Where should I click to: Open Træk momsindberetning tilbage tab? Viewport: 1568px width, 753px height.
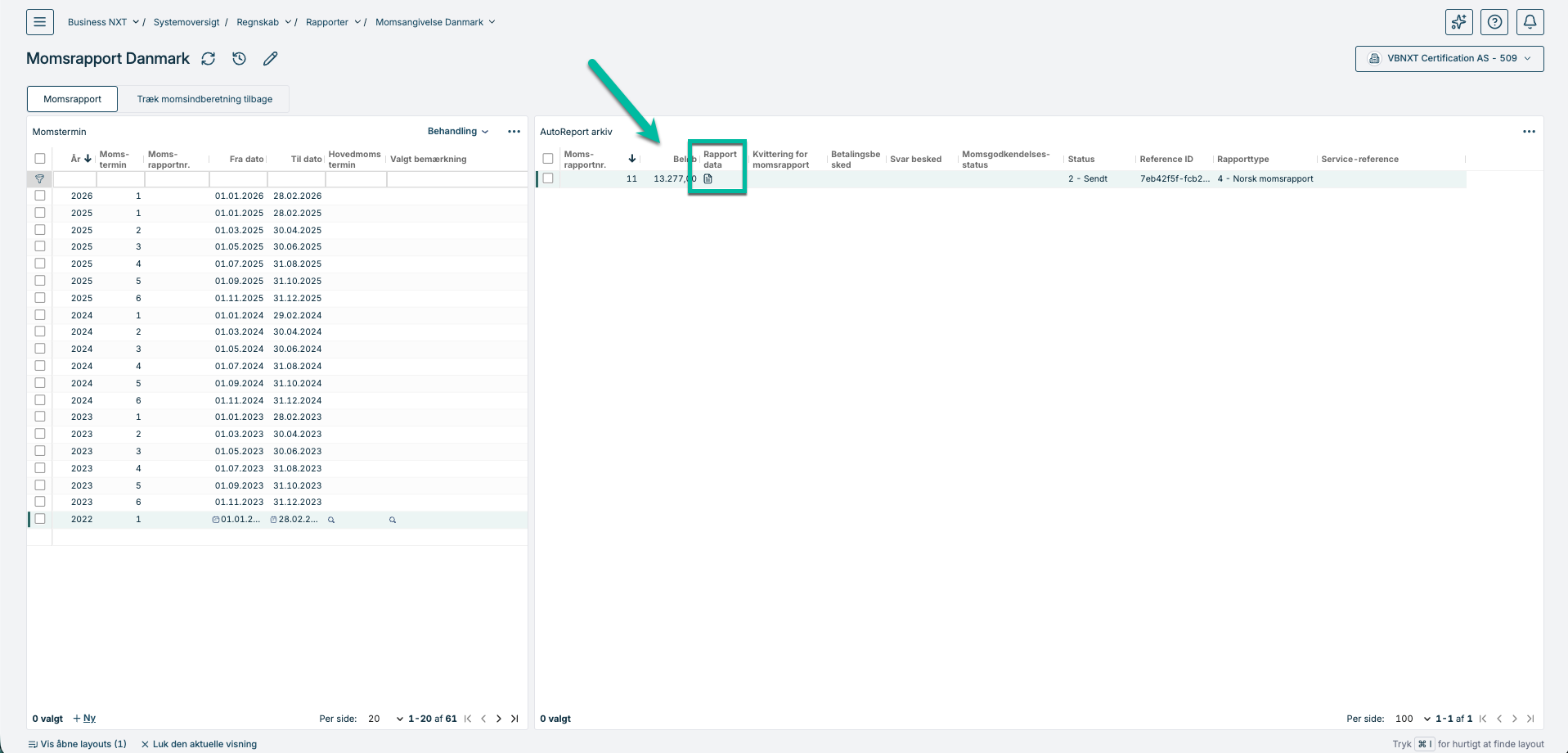(x=204, y=99)
